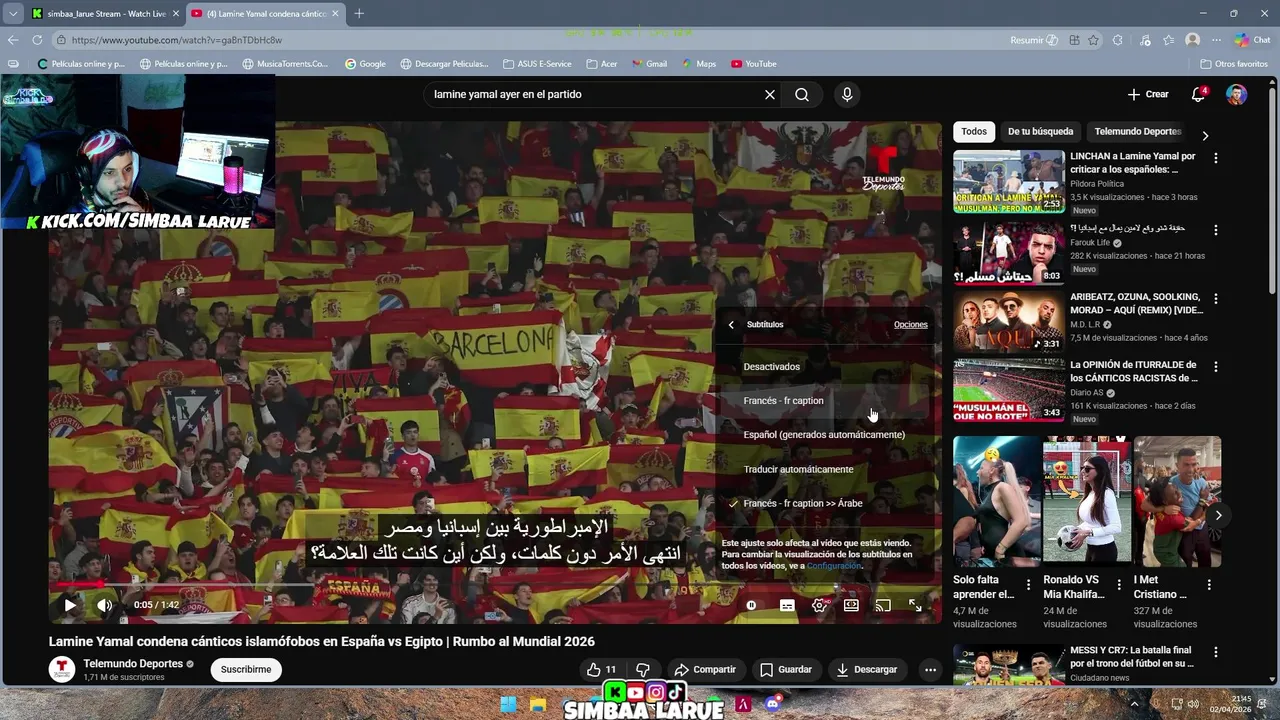Play the video with the play button

tap(70, 605)
